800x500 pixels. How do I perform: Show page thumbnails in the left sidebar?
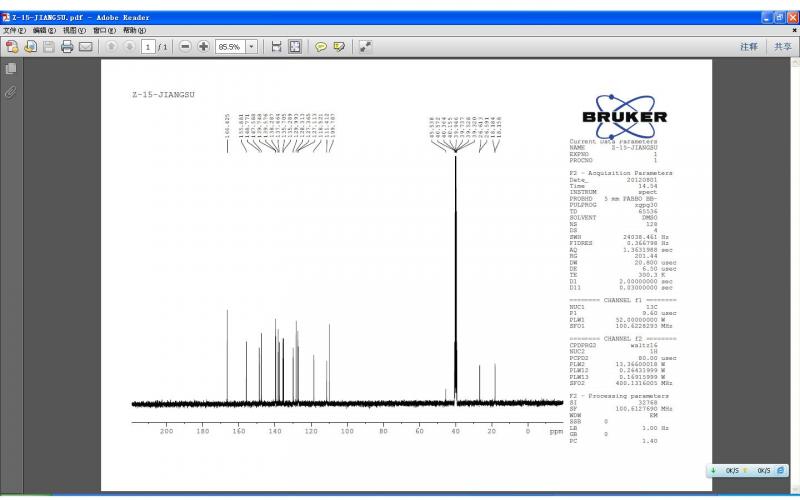(x=11, y=68)
